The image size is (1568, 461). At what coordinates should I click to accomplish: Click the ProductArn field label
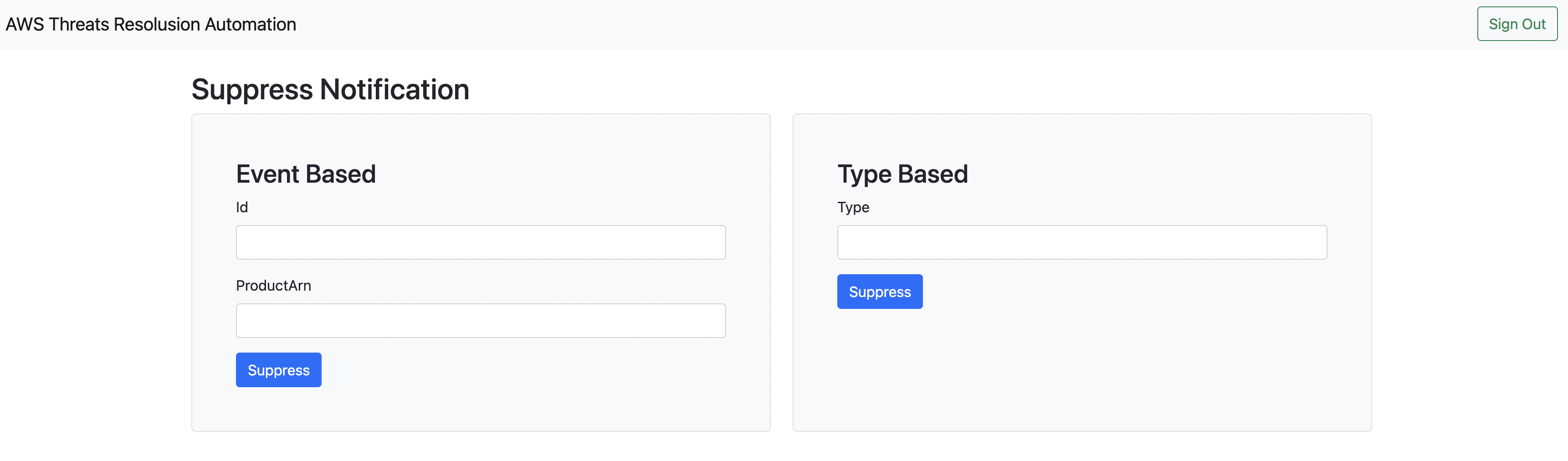click(273, 286)
